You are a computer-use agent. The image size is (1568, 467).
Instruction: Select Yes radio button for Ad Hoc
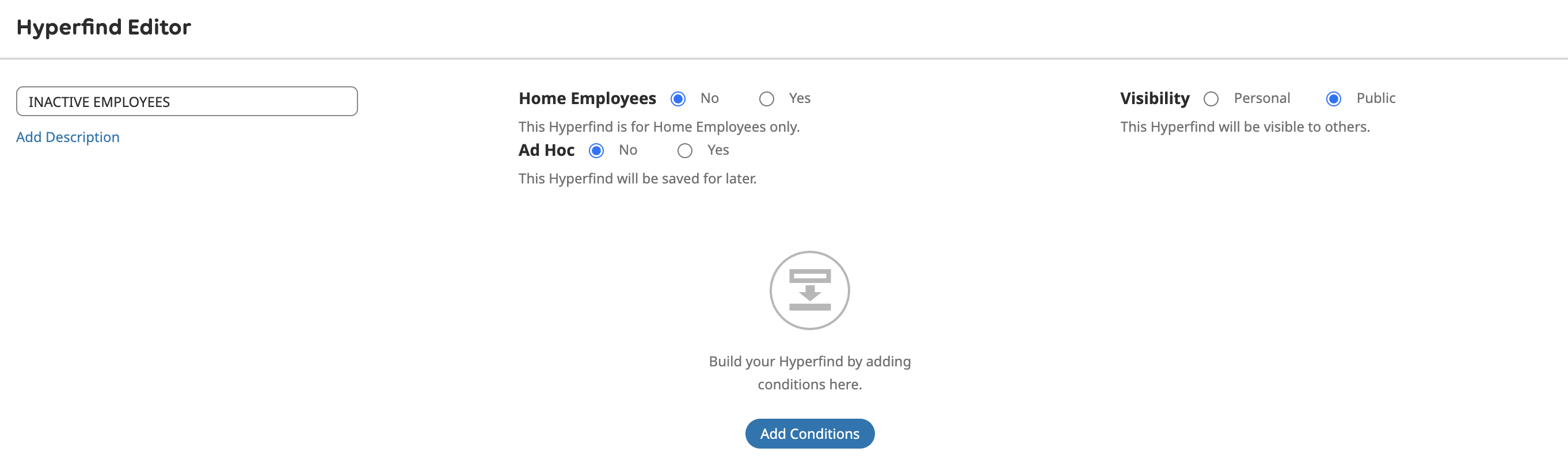pyautogui.click(x=685, y=150)
